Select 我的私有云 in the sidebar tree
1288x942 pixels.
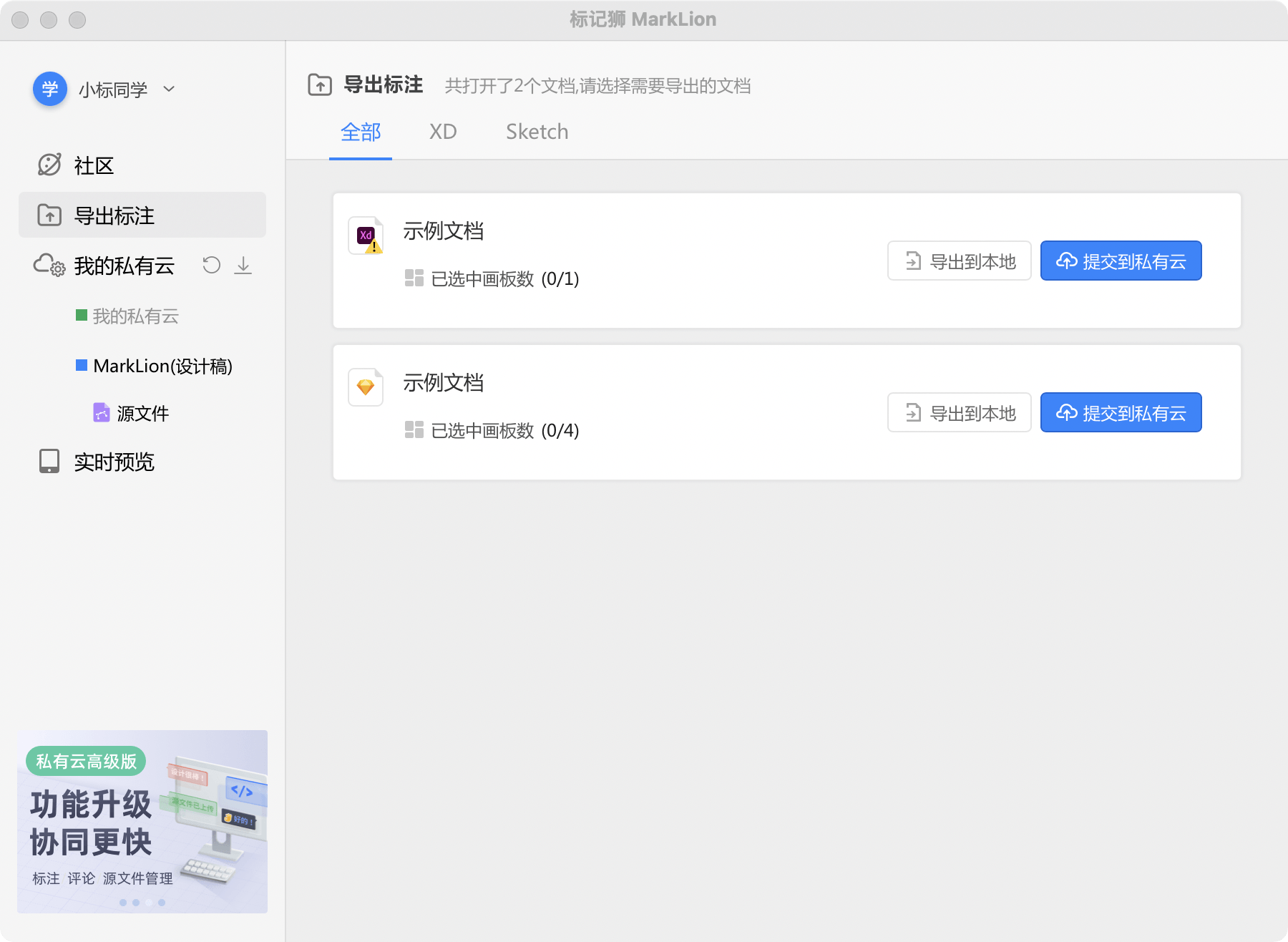coord(136,316)
